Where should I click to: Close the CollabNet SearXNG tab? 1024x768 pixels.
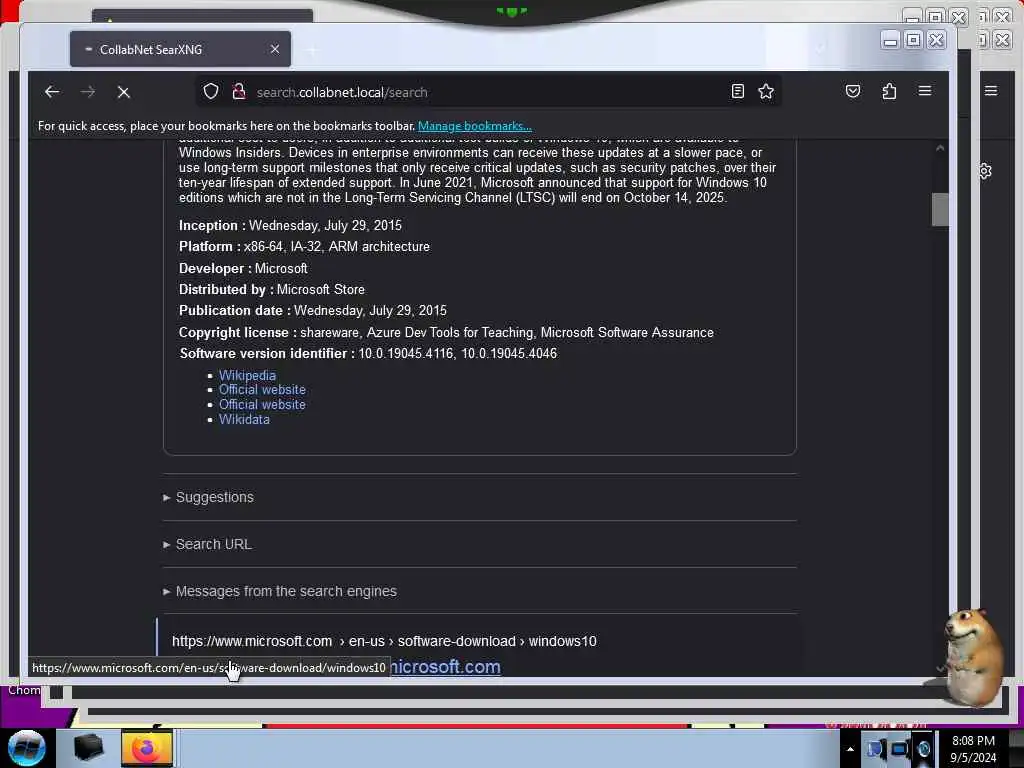pyautogui.click(x=275, y=49)
